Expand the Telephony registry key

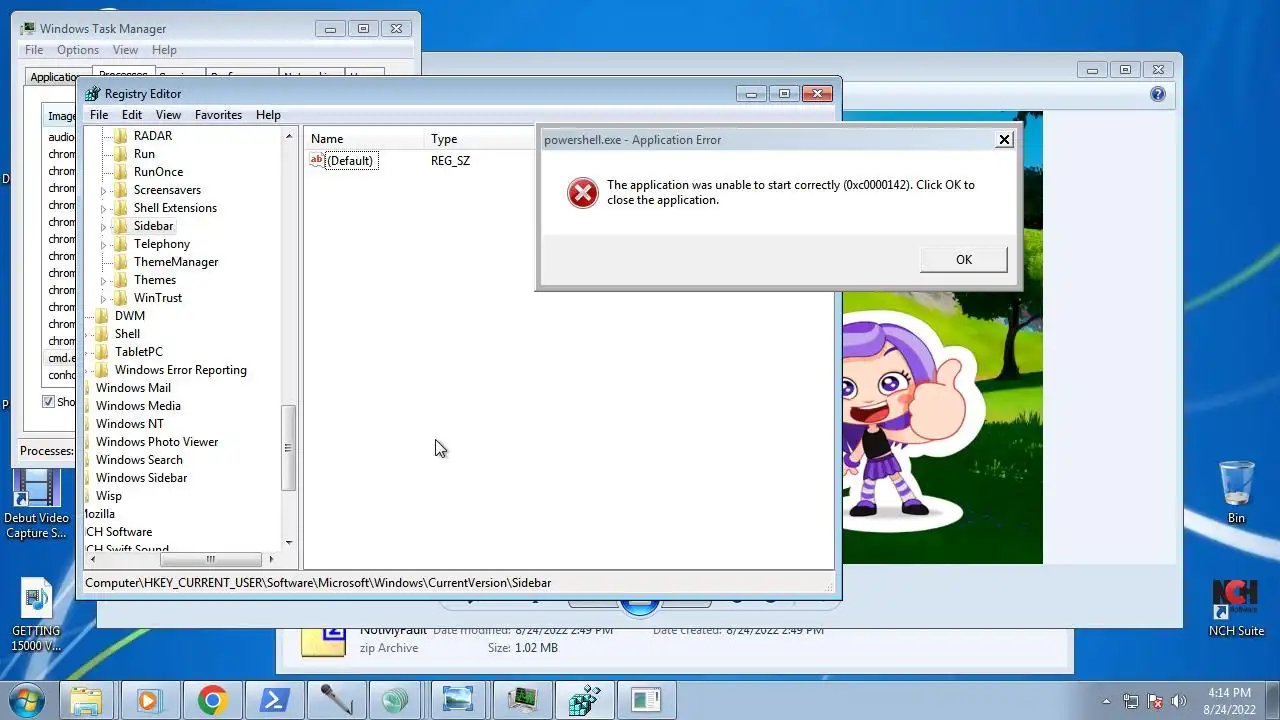pyautogui.click(x=103, y=244)
